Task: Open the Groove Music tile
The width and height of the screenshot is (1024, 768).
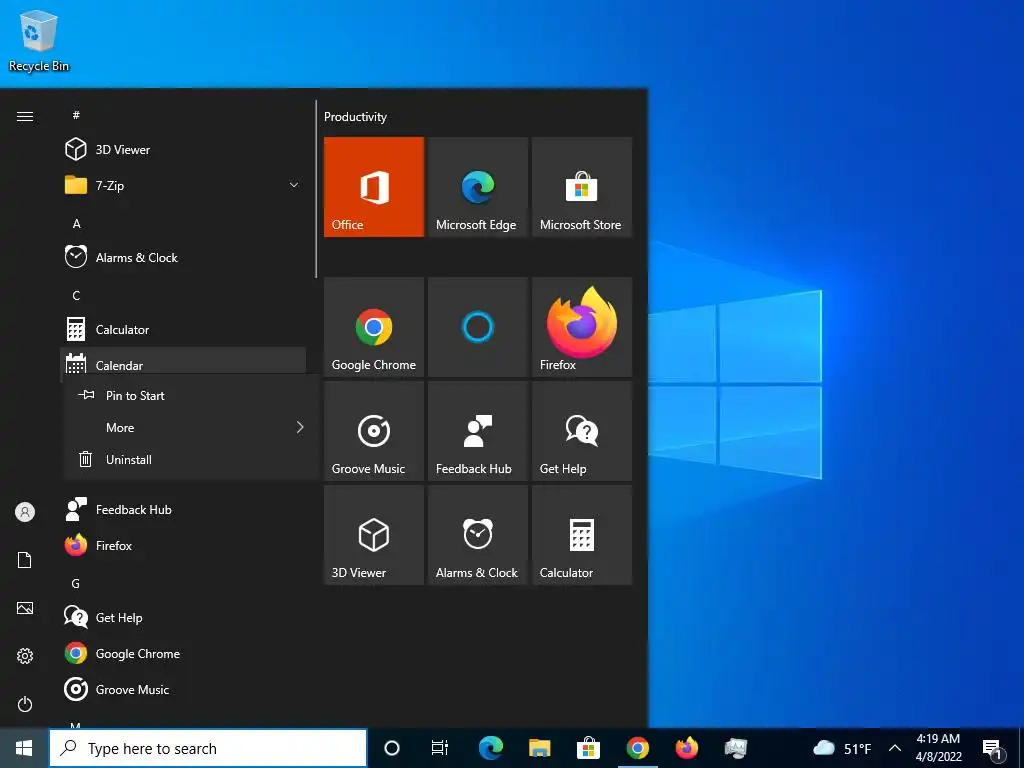Action: [x=374, y=431]
